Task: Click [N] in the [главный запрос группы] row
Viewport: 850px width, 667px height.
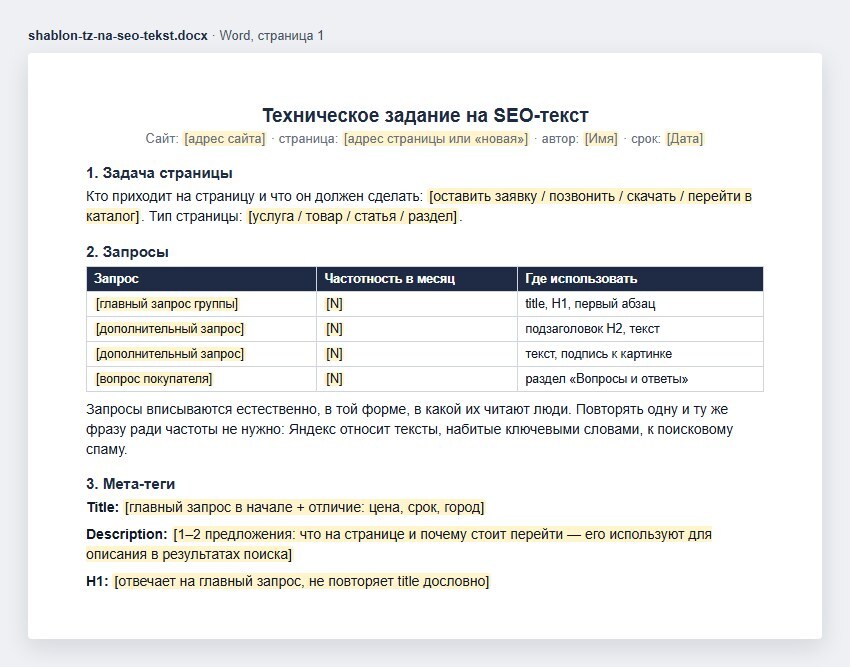Action: (x=334, y=304)
